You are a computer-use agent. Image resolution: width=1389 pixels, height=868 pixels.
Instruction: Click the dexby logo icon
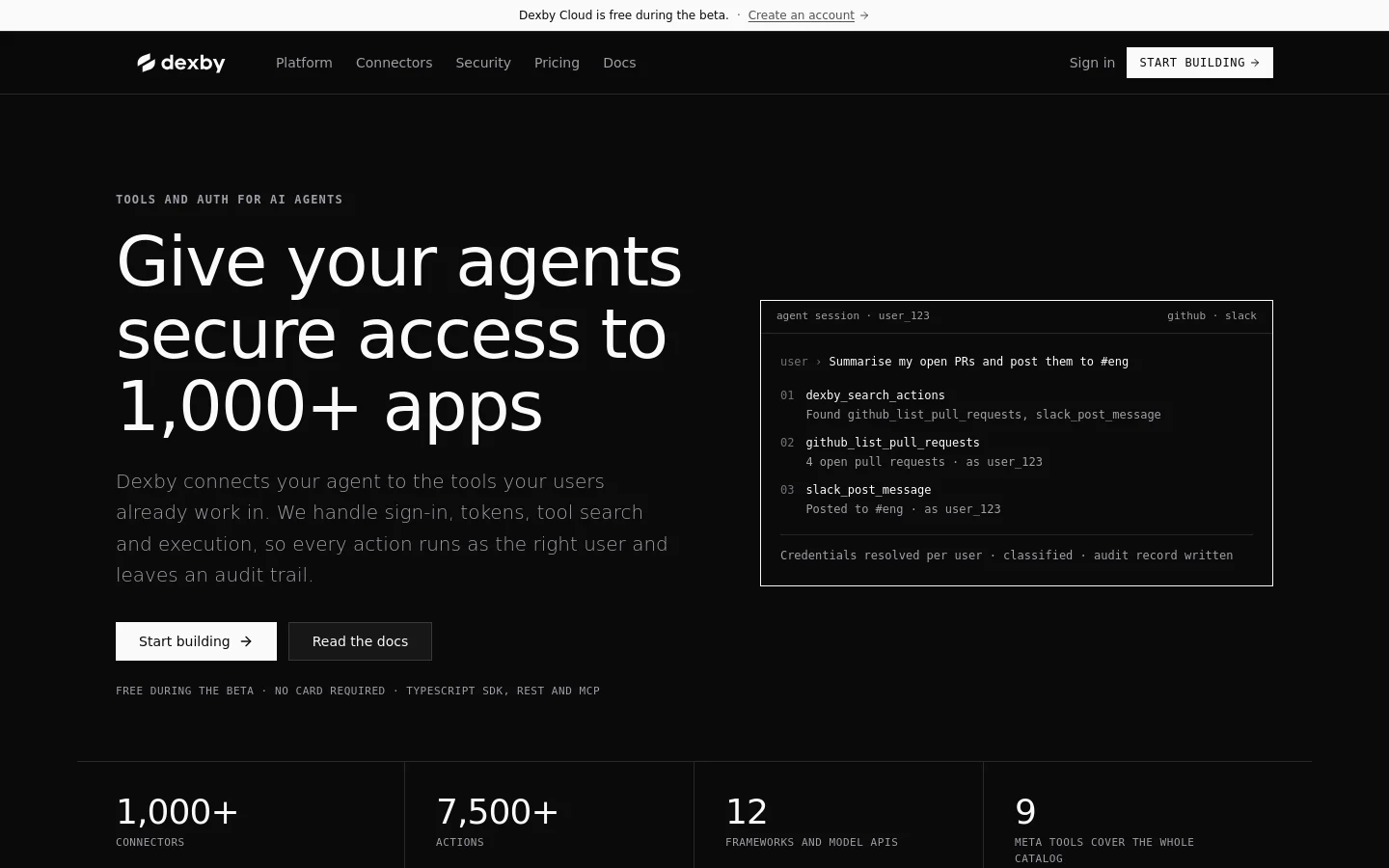point(146,63)
